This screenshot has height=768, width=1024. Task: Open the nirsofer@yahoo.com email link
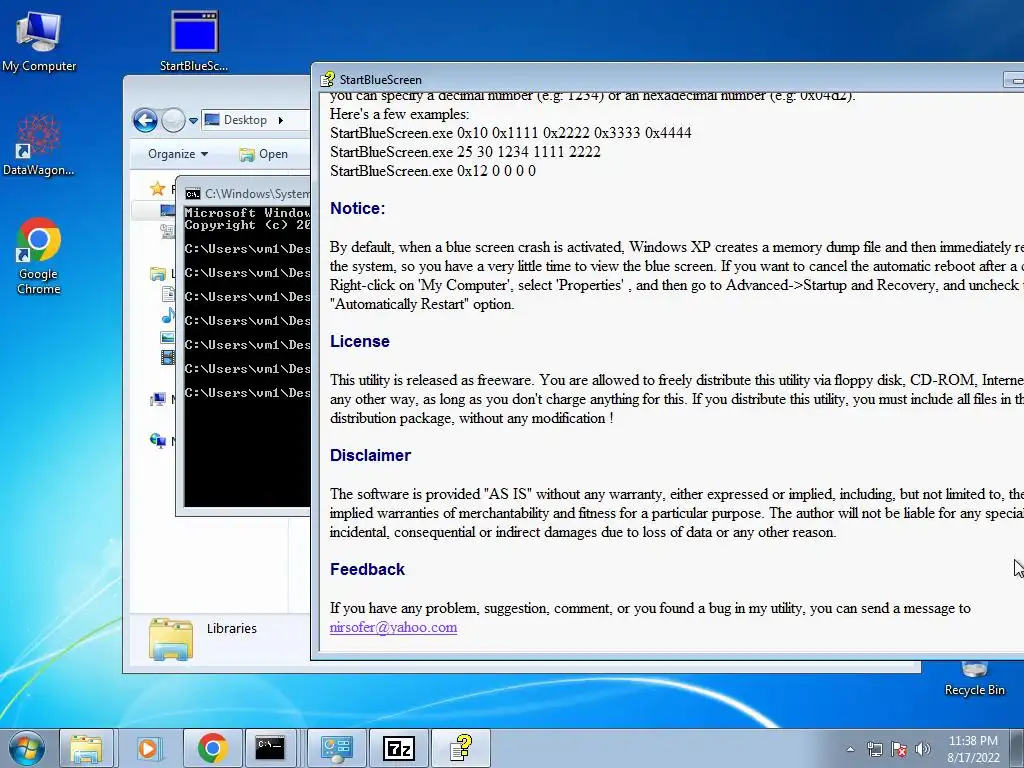393,628
